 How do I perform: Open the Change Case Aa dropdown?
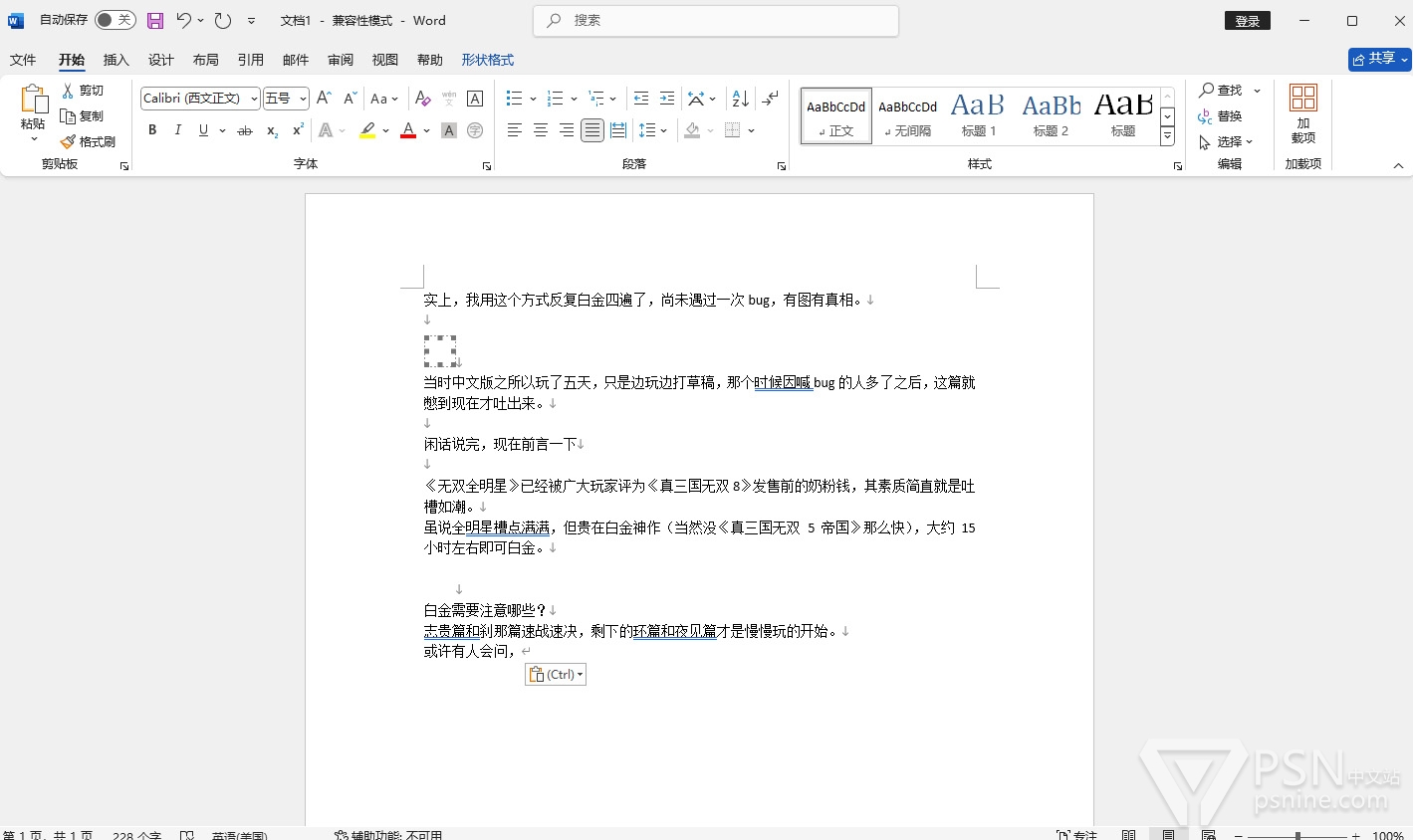pos(384,99)
